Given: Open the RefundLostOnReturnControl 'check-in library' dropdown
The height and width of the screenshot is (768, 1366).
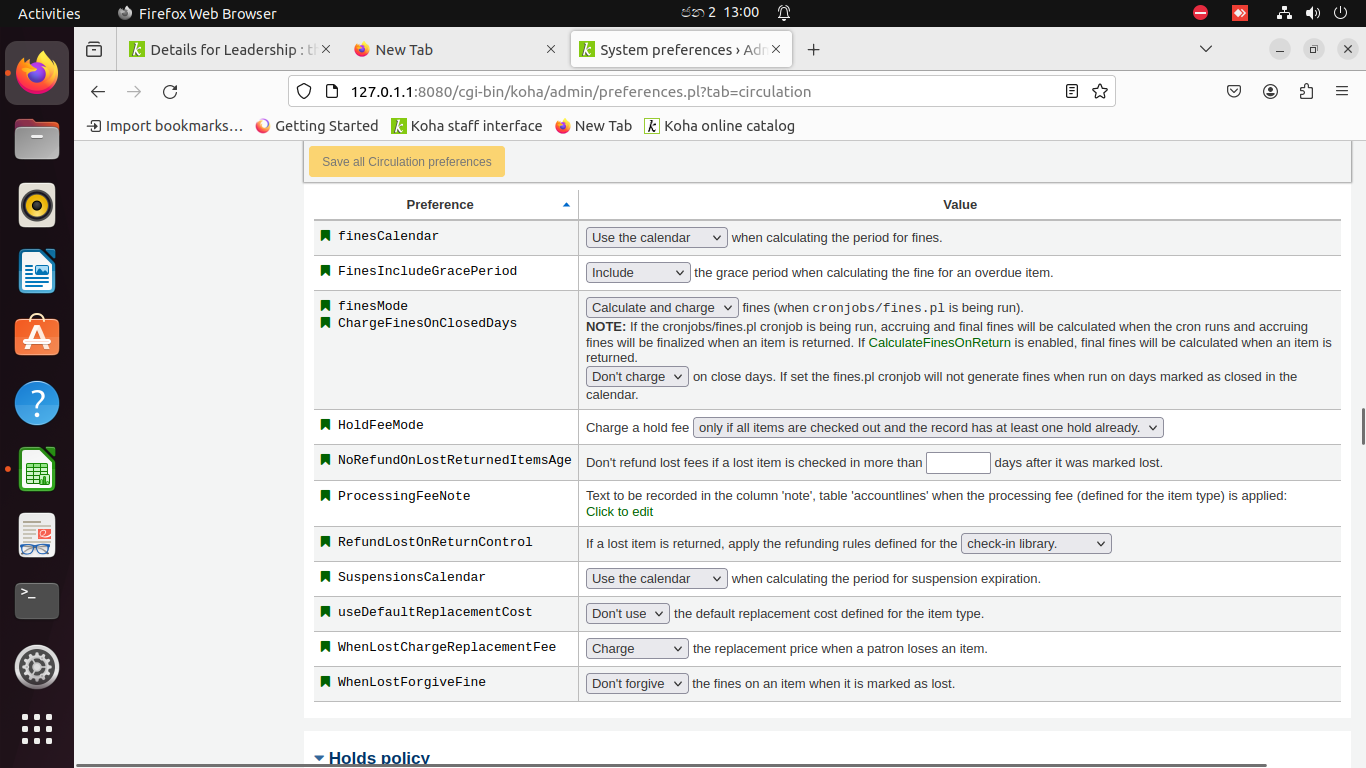Looking at the screenshot, I should tap(1036, 544).
